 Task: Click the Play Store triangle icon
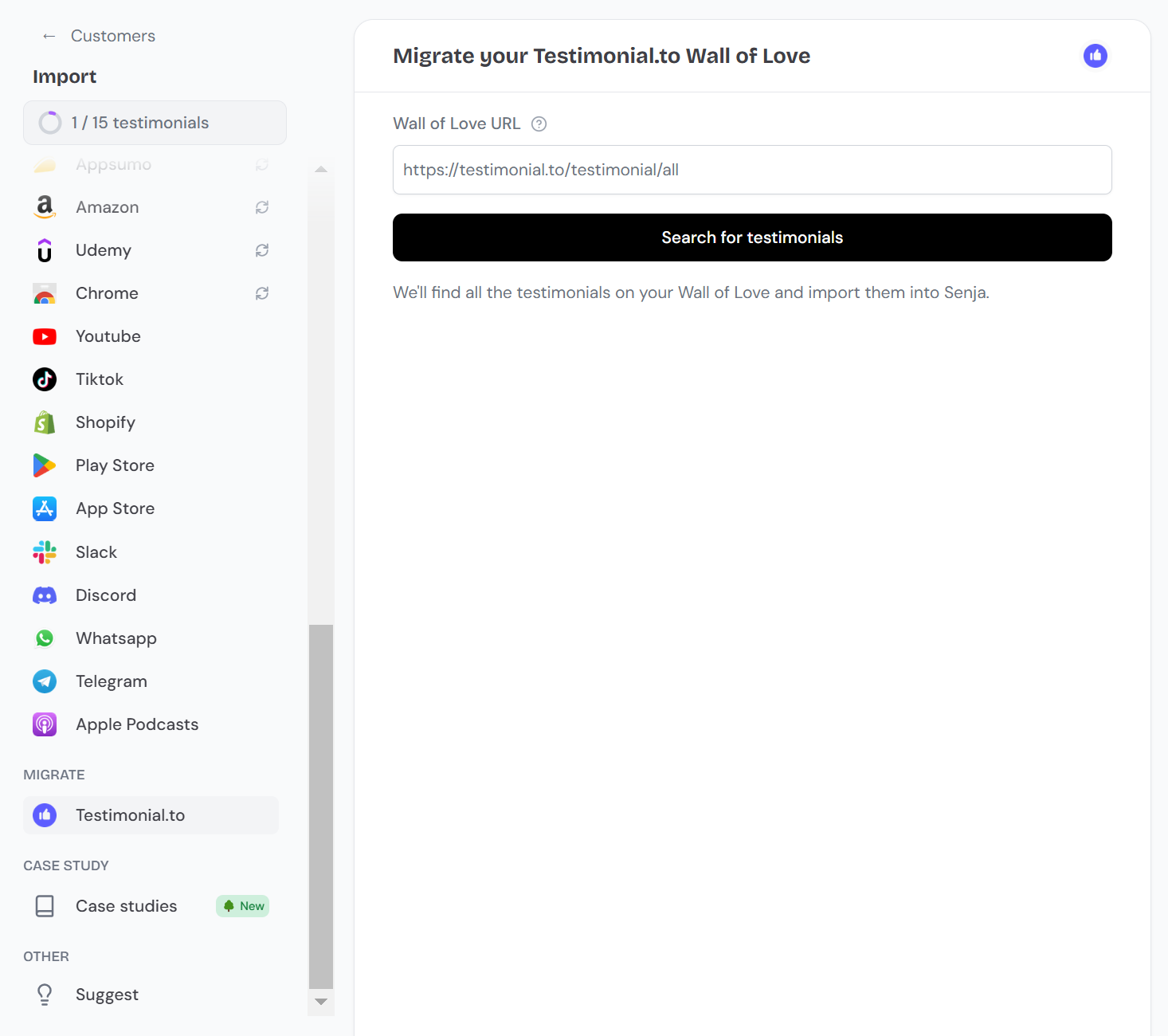[45, 465]
